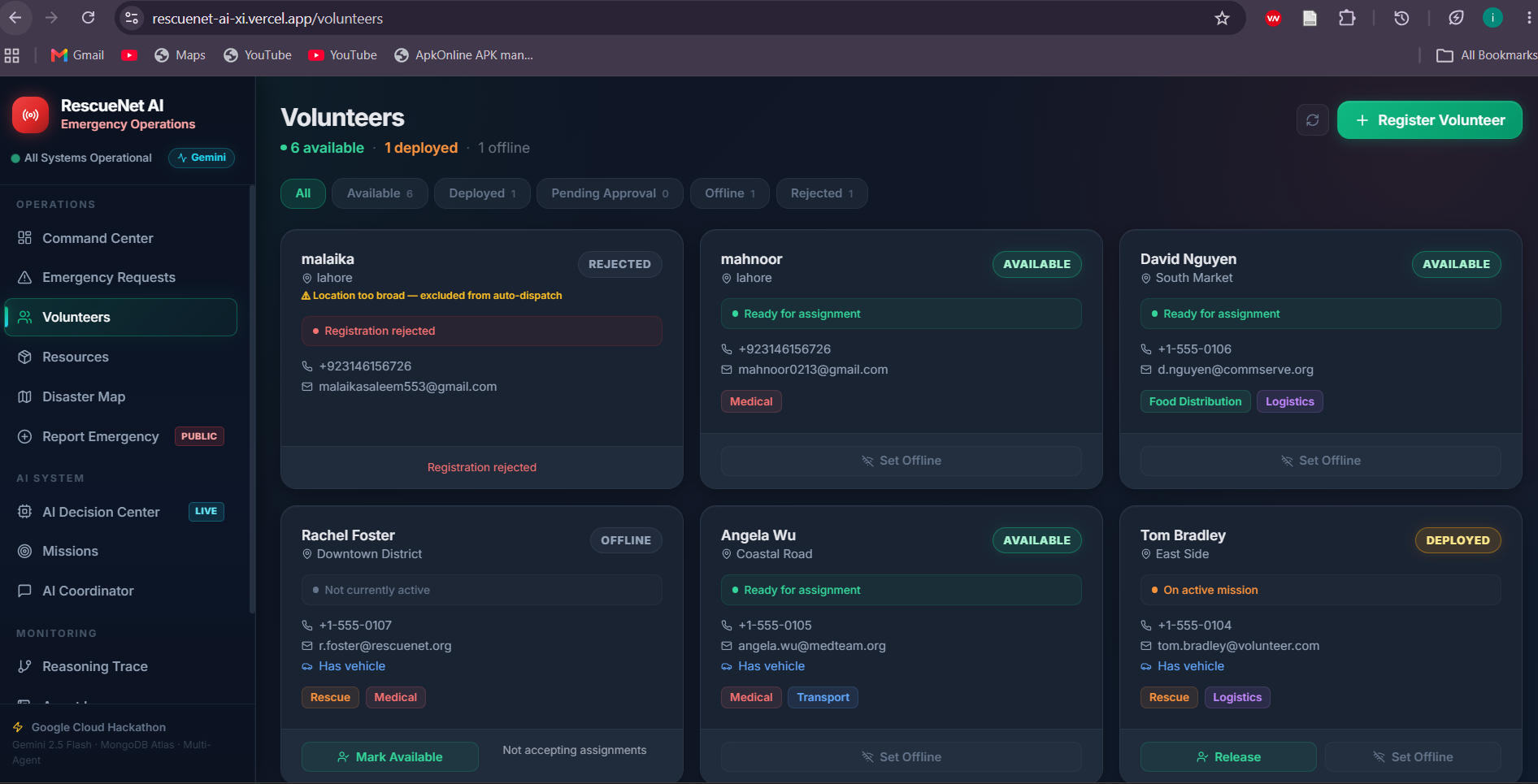Click the vehicle icon on Angela Wu's card
Screen dimensions: 1538x784
click(727, 666)
